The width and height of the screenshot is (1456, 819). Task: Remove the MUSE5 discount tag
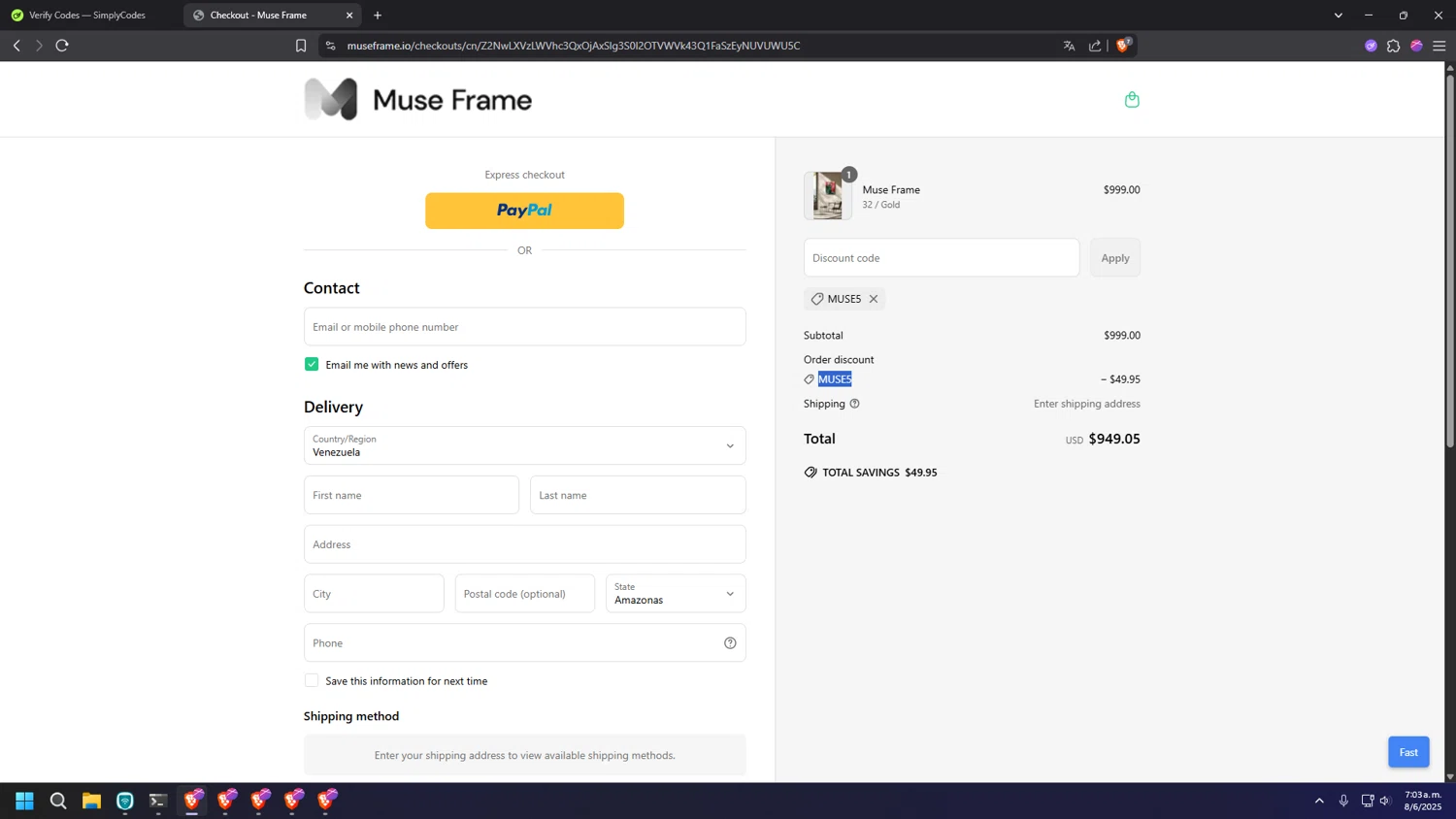tap(874, 299)
